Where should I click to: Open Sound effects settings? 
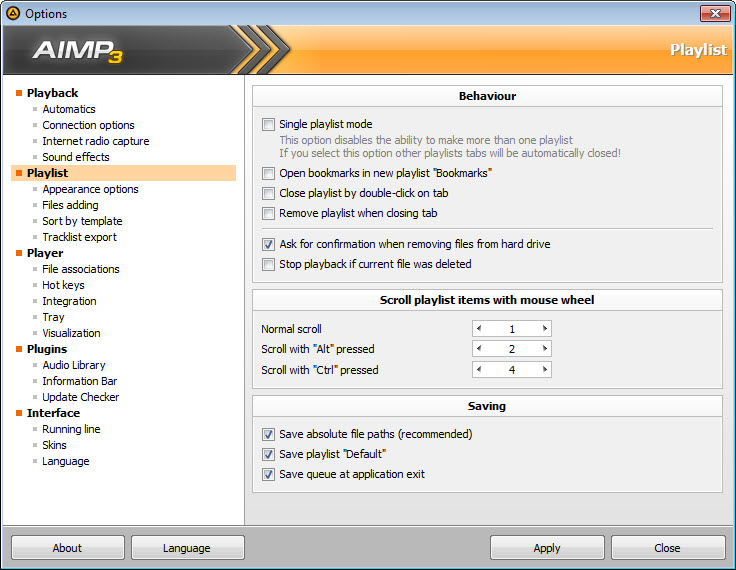(76, 157)
